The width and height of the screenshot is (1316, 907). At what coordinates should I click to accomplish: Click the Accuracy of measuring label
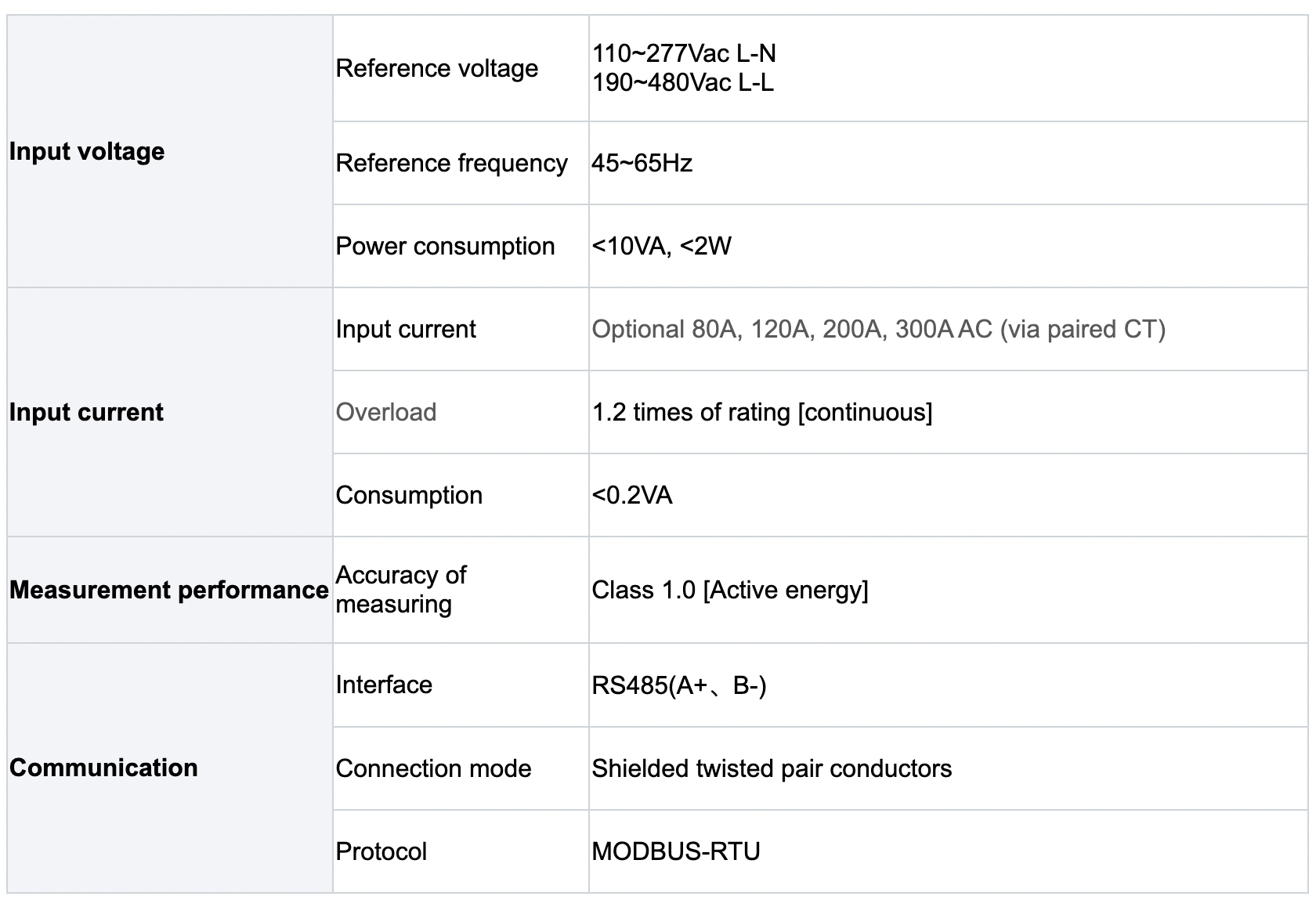[400, 589]
